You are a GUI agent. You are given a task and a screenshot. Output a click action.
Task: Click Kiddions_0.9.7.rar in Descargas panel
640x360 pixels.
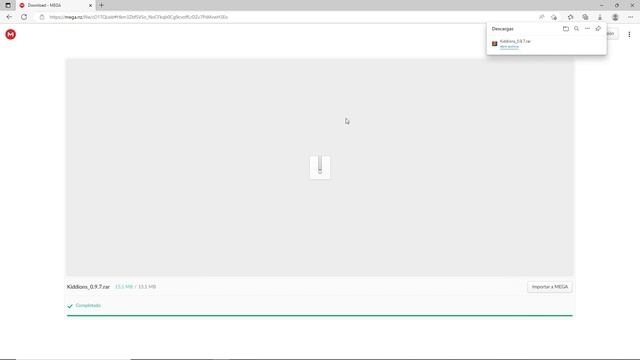pos(515,41)
